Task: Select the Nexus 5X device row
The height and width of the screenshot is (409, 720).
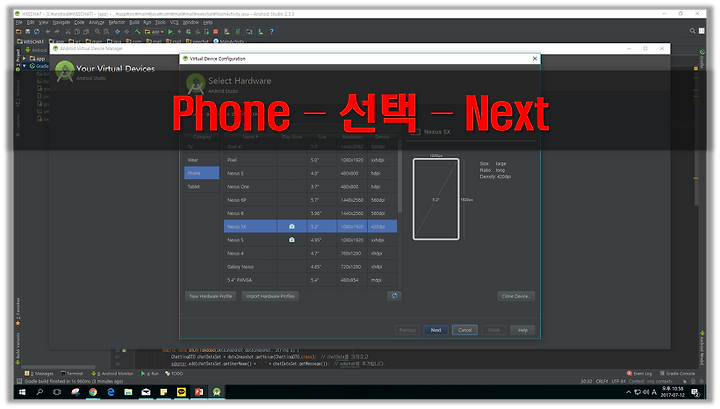Action: coord(310,226)
